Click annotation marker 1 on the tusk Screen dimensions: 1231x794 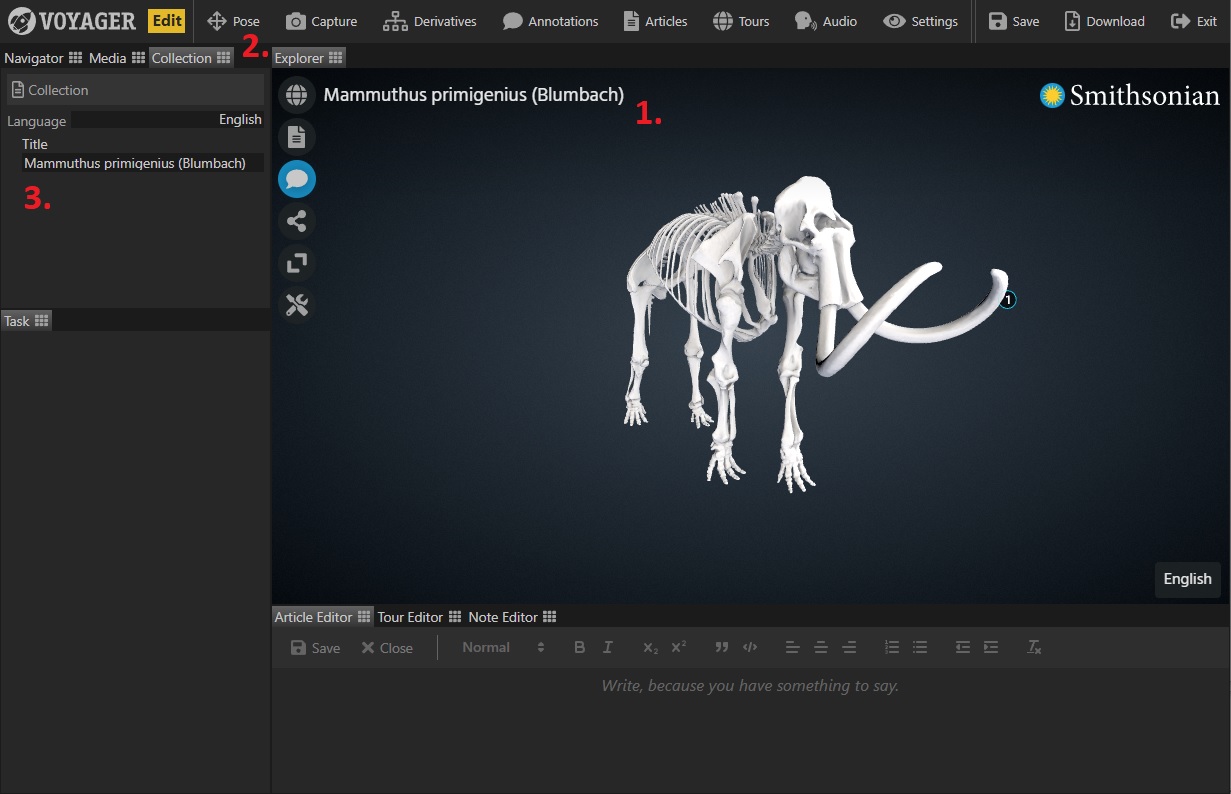(1008, 300)
